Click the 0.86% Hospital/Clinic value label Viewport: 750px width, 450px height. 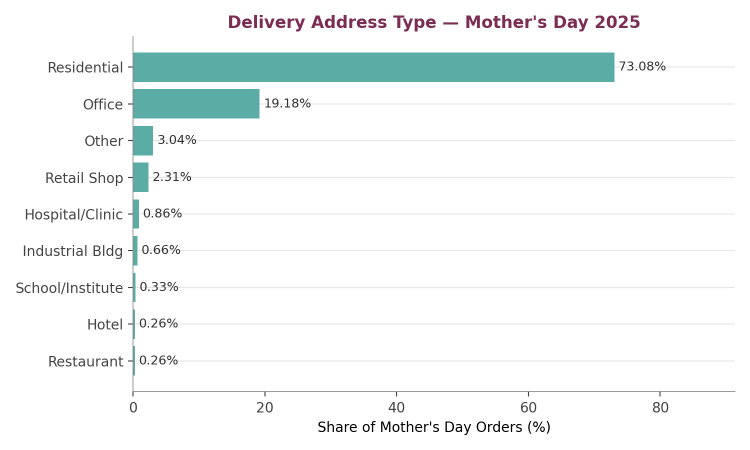pyautogui.click(x=163, y=213)
